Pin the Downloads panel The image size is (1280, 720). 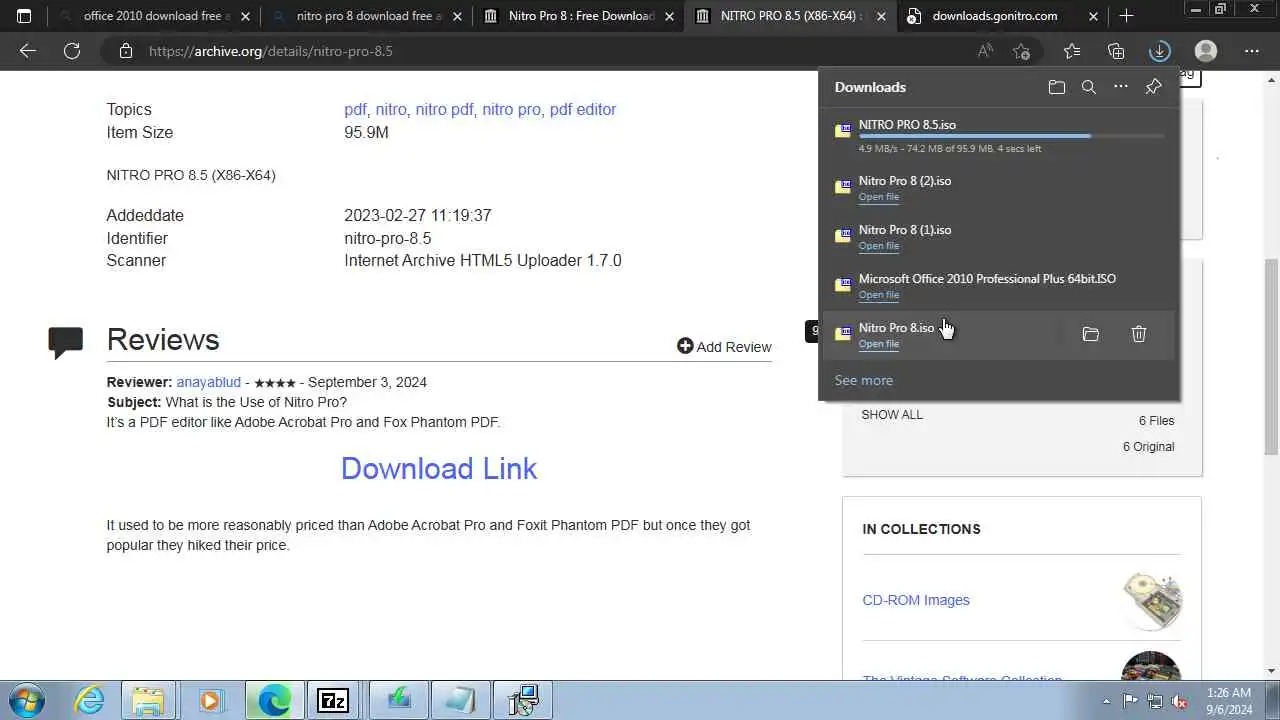(x=1153, y=87)
